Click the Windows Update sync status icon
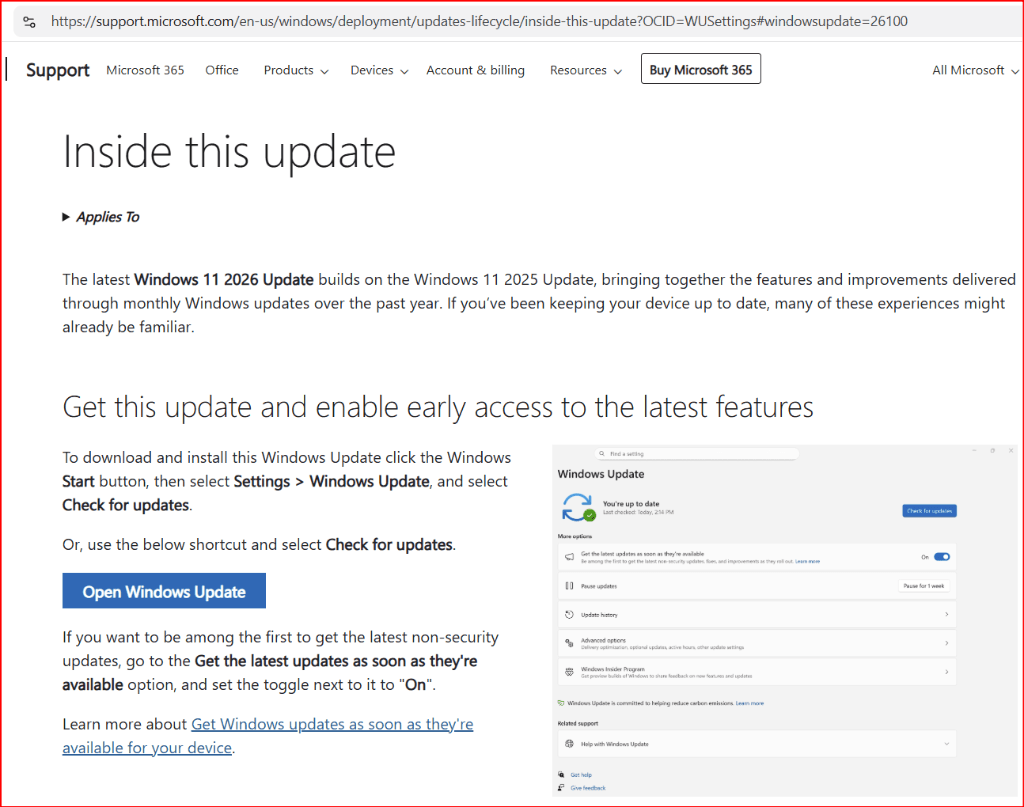The image size is (1024, 807). tap(578, 507)
